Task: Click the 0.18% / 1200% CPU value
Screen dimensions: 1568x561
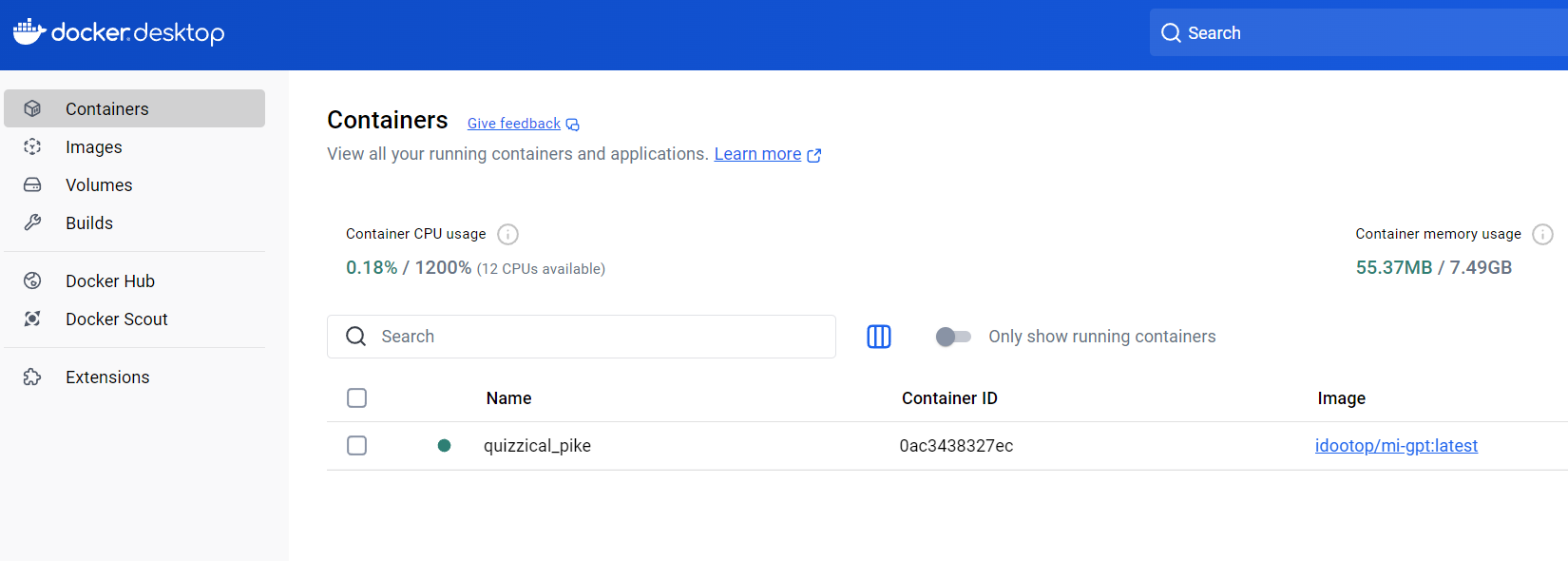Action: coord(409,267)
